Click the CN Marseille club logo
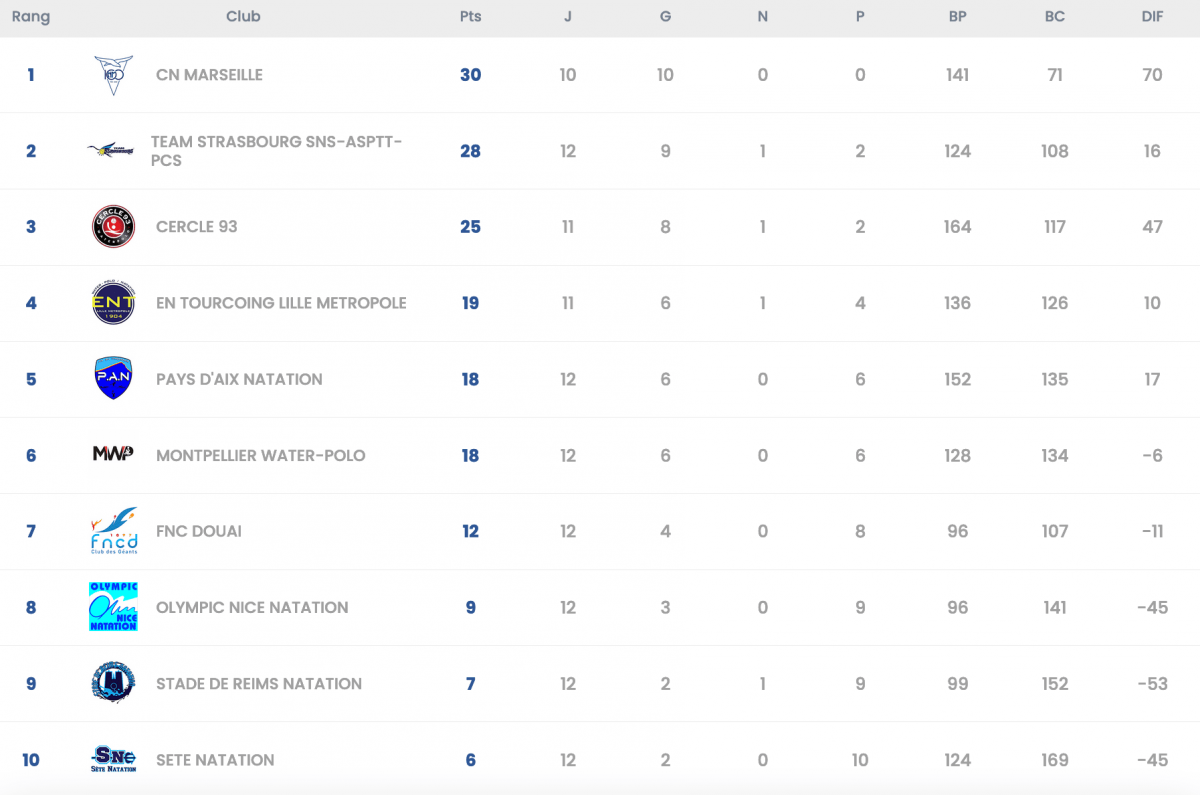 coord(113,75)
